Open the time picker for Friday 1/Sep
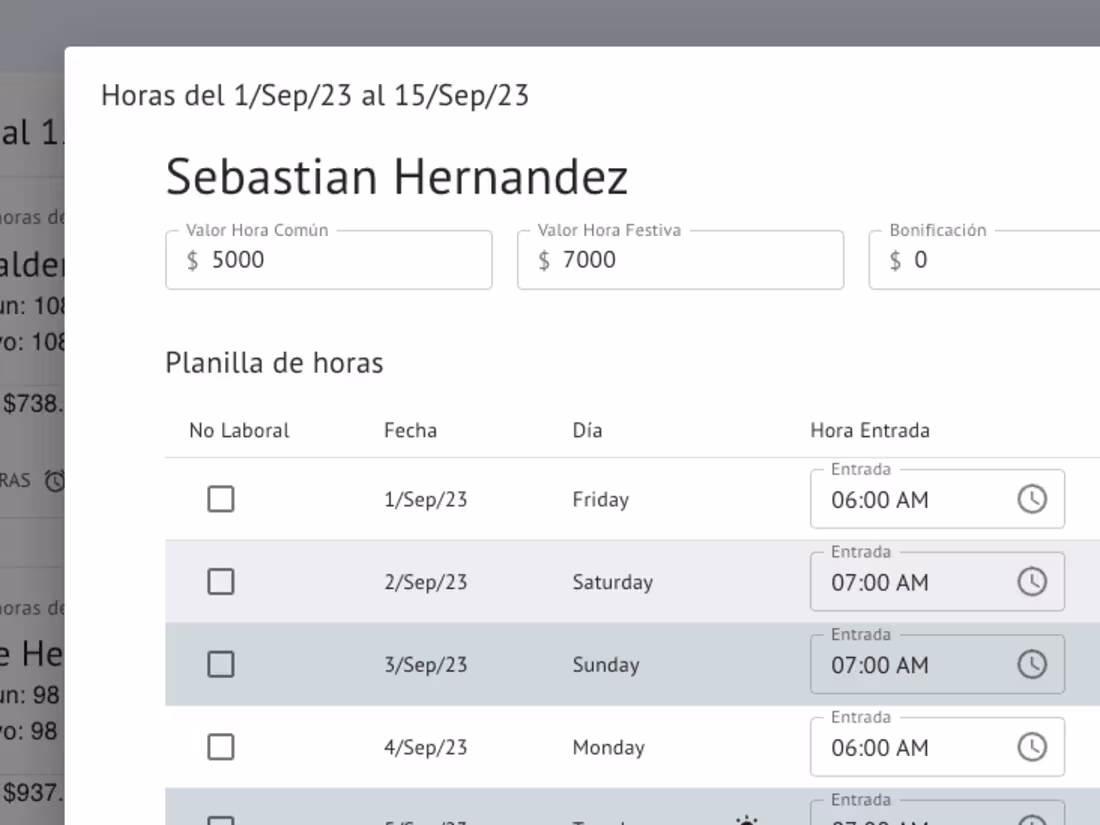 (x=1033, y=498)
